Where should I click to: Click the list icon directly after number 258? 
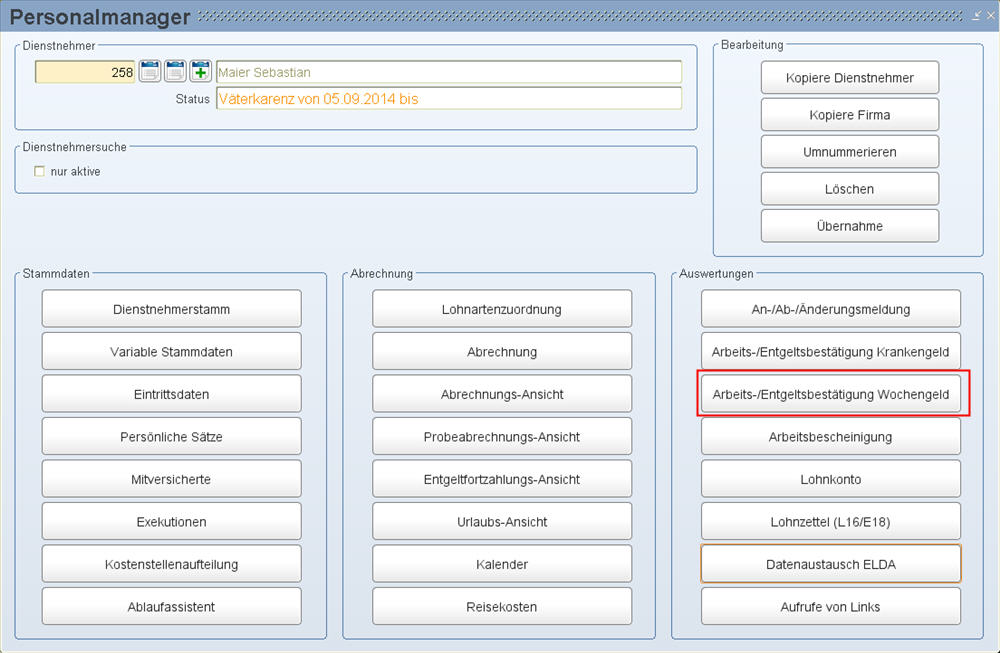[x=150, y=71]
